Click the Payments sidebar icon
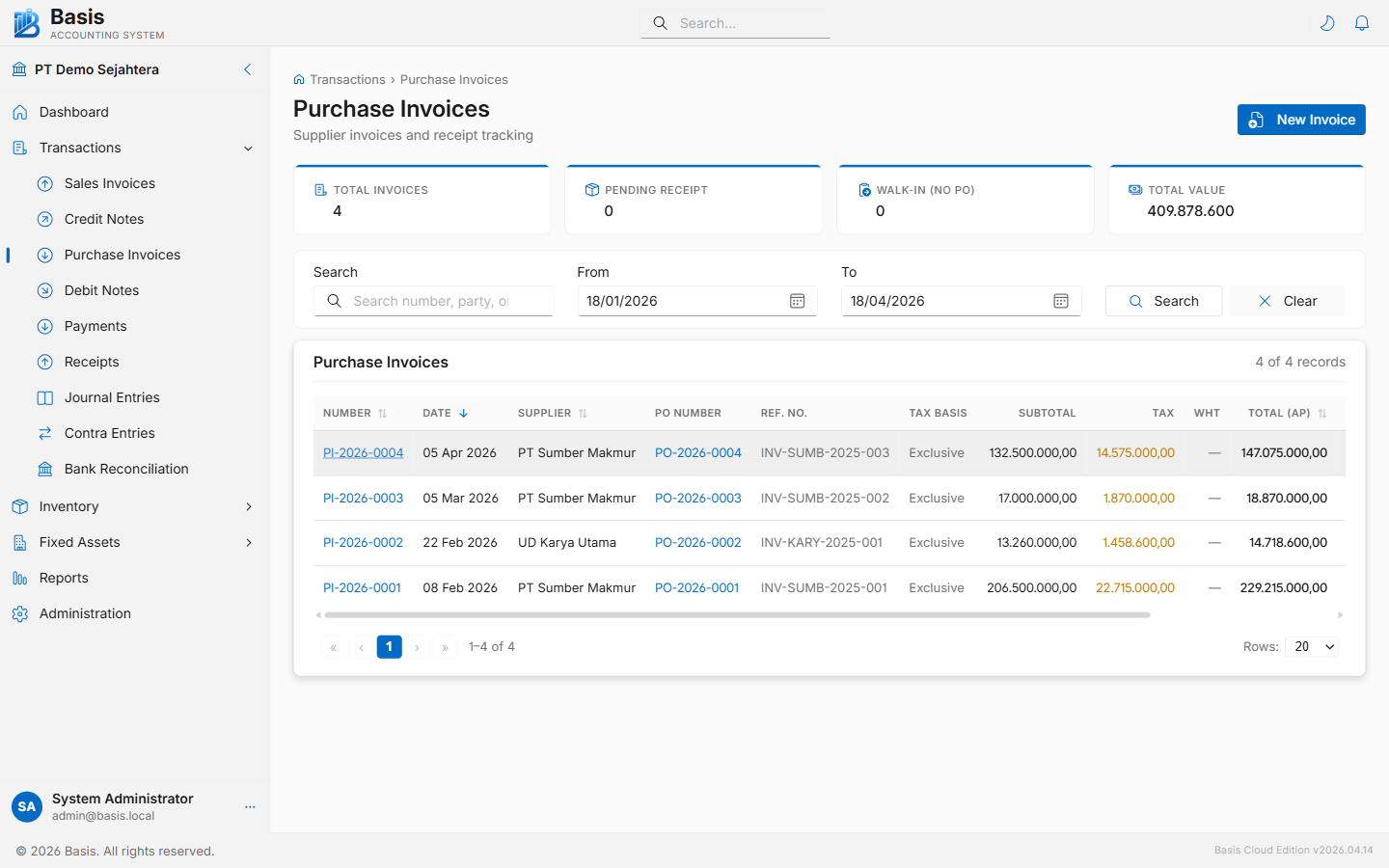The image size is (1389, 868). (45, 326)
